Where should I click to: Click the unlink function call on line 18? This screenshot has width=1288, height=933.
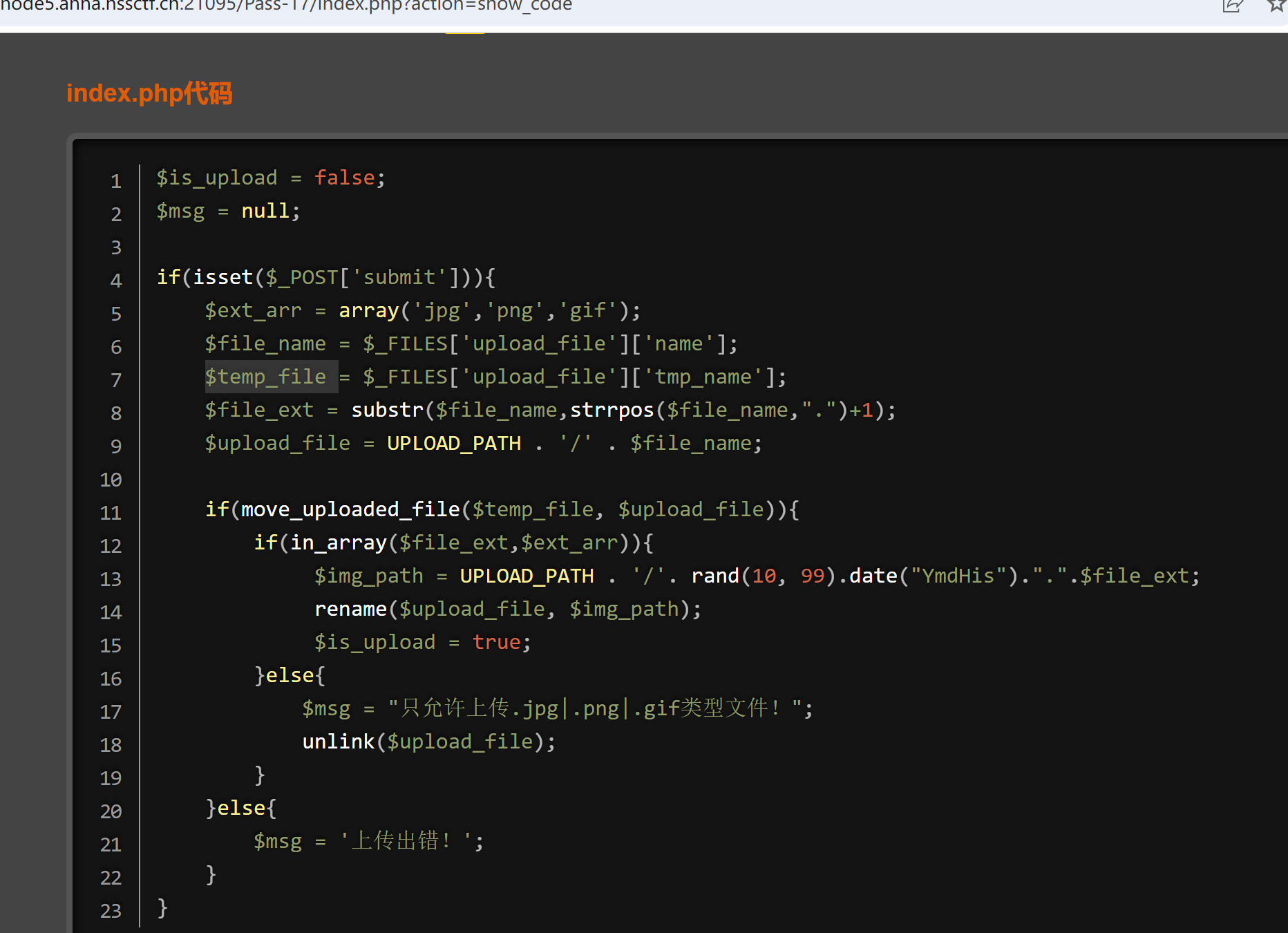coord(338,742)
